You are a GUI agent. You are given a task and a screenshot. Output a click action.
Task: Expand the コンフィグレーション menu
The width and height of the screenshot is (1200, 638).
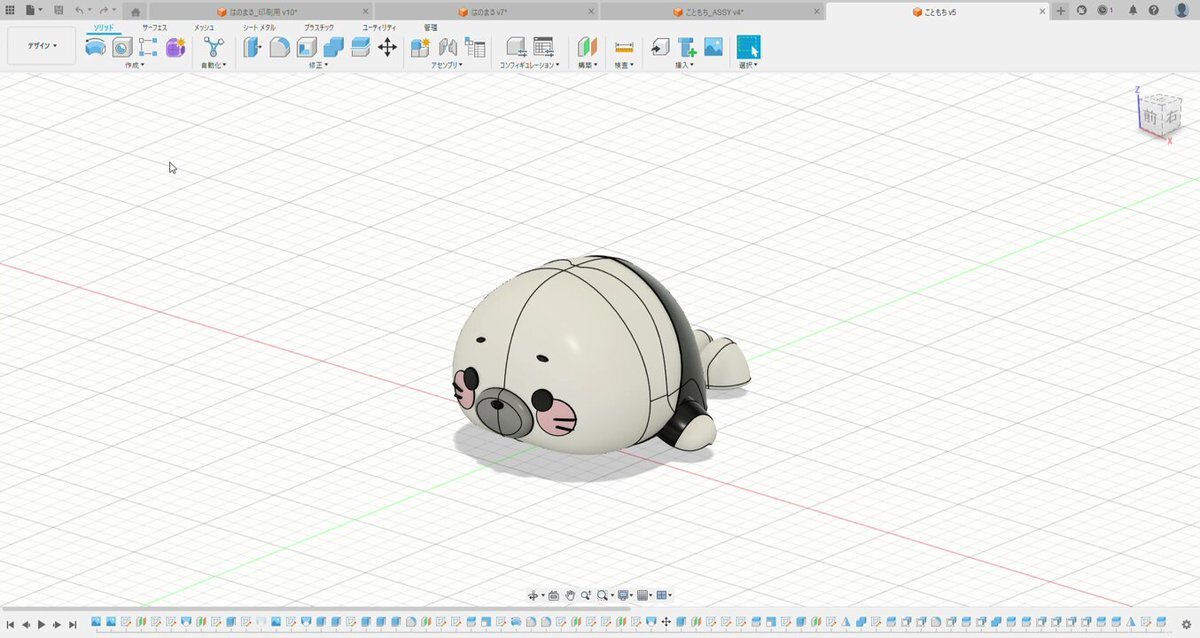click(530, 65)
